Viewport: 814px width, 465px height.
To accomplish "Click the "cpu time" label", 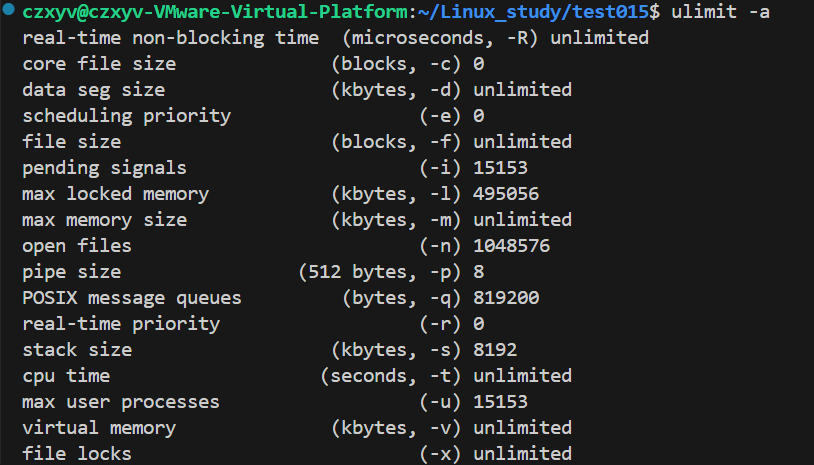I will click(x=66, y=376).
